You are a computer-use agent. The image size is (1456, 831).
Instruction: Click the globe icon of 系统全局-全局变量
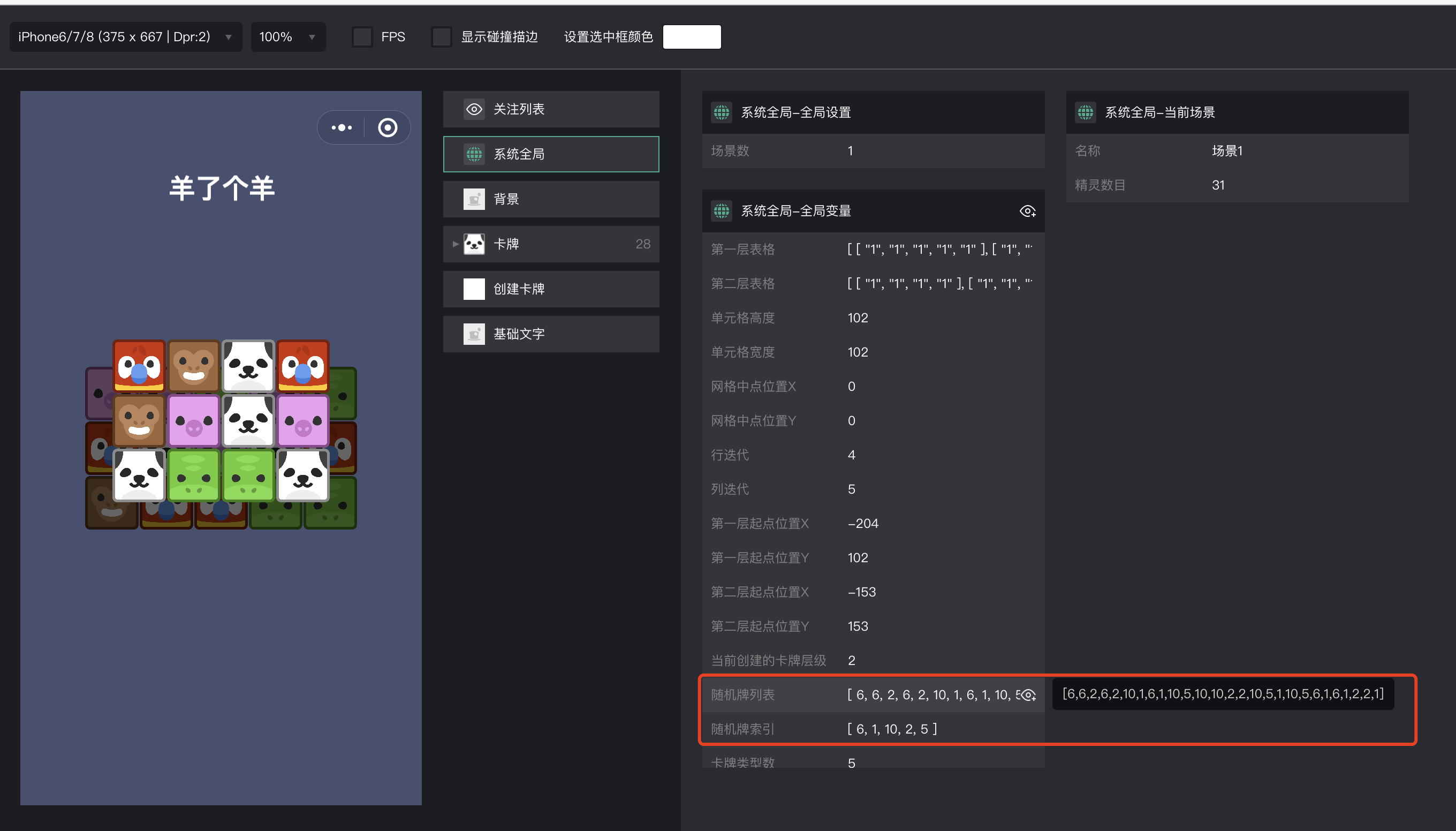click(721, 211)
